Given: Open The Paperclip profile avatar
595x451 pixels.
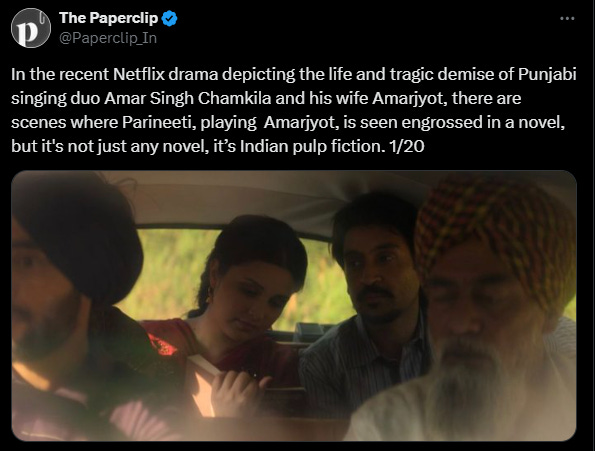Looking at the screenshot, I should coord(31,28).
